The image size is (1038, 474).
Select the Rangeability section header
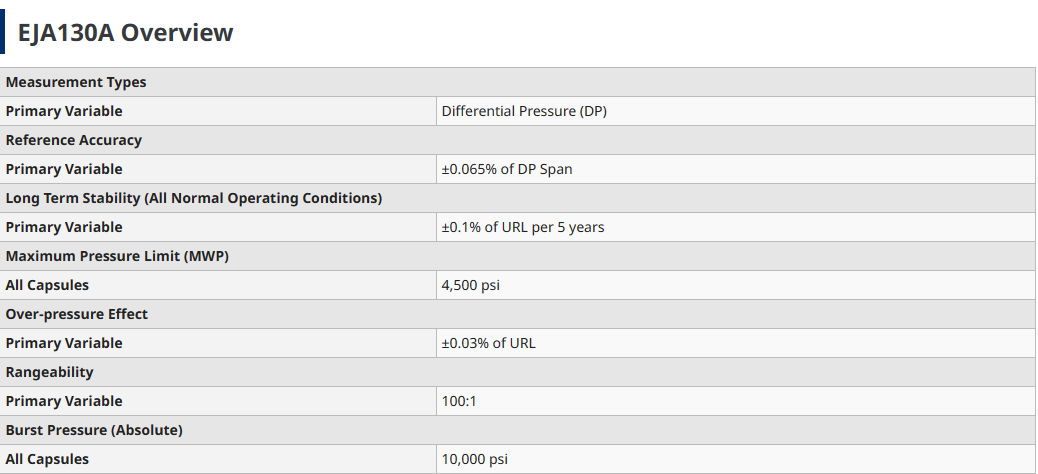point(518,372)
